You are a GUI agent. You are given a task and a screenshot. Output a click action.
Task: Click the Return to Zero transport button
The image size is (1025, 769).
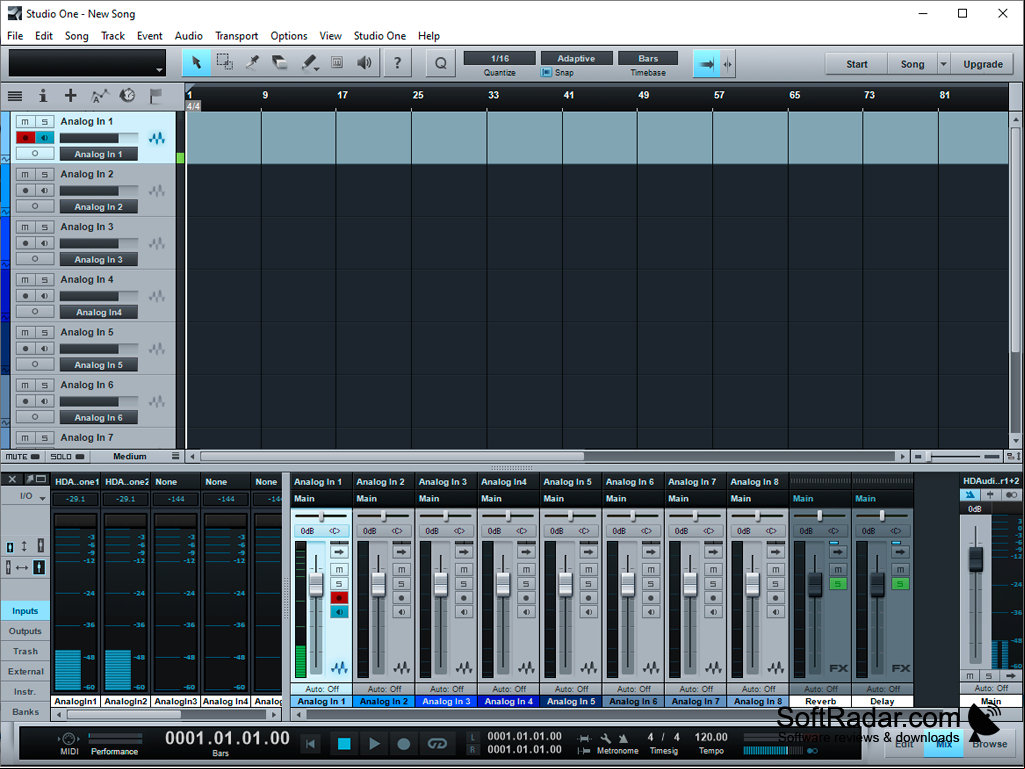click(x=311, y=743)
